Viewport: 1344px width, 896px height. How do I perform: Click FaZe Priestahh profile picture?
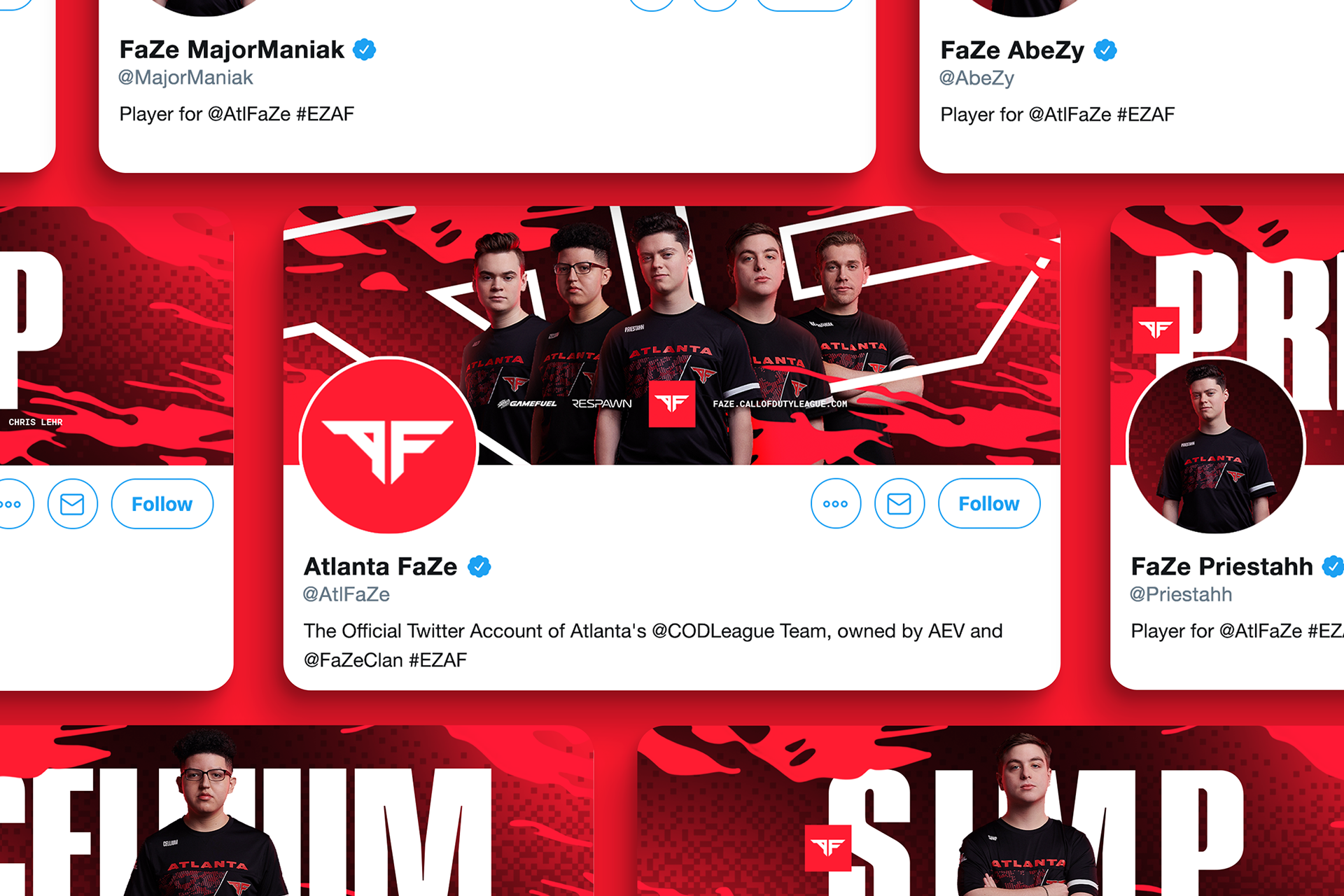click(x=1216, y=446)
